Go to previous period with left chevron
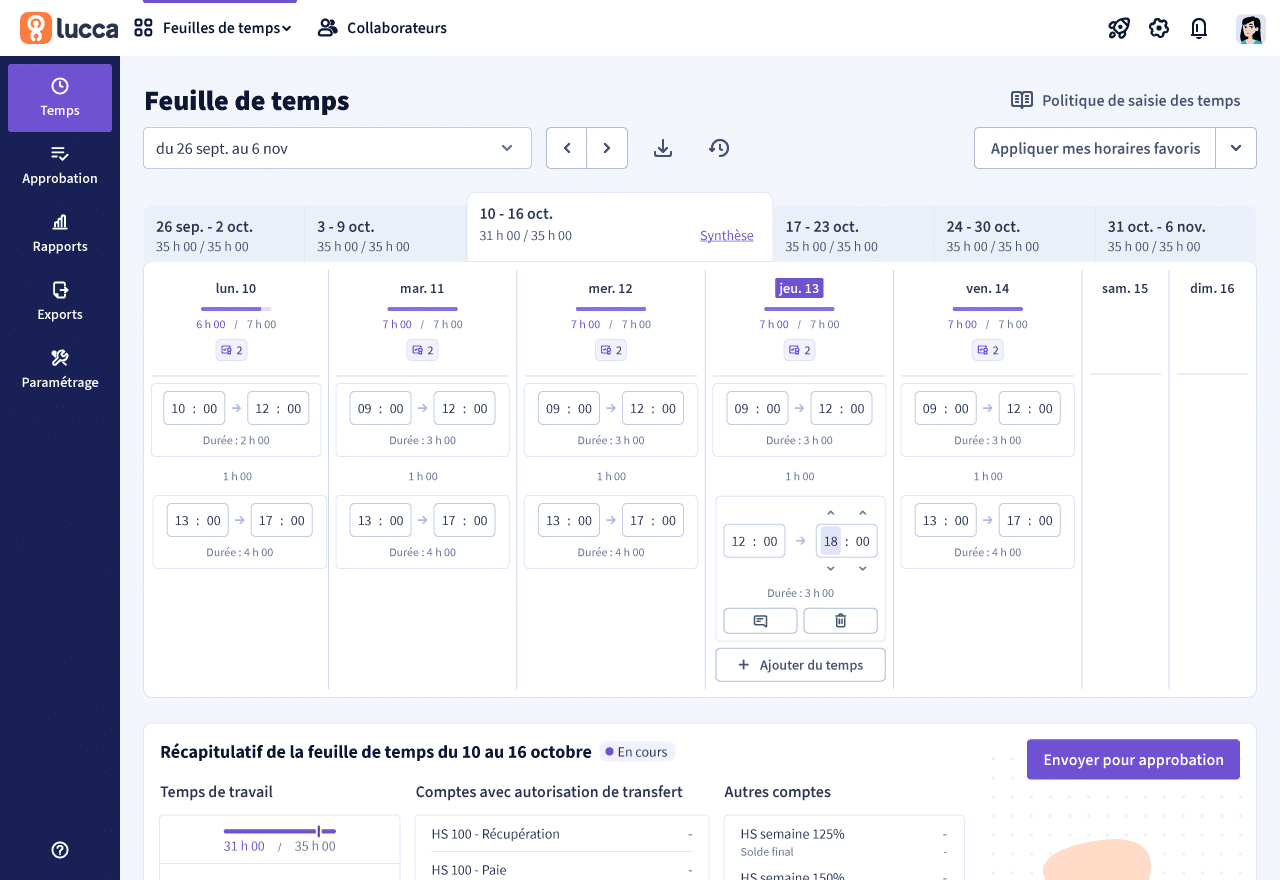Viewport: 1280px width, 880px height. pos(567,148)
